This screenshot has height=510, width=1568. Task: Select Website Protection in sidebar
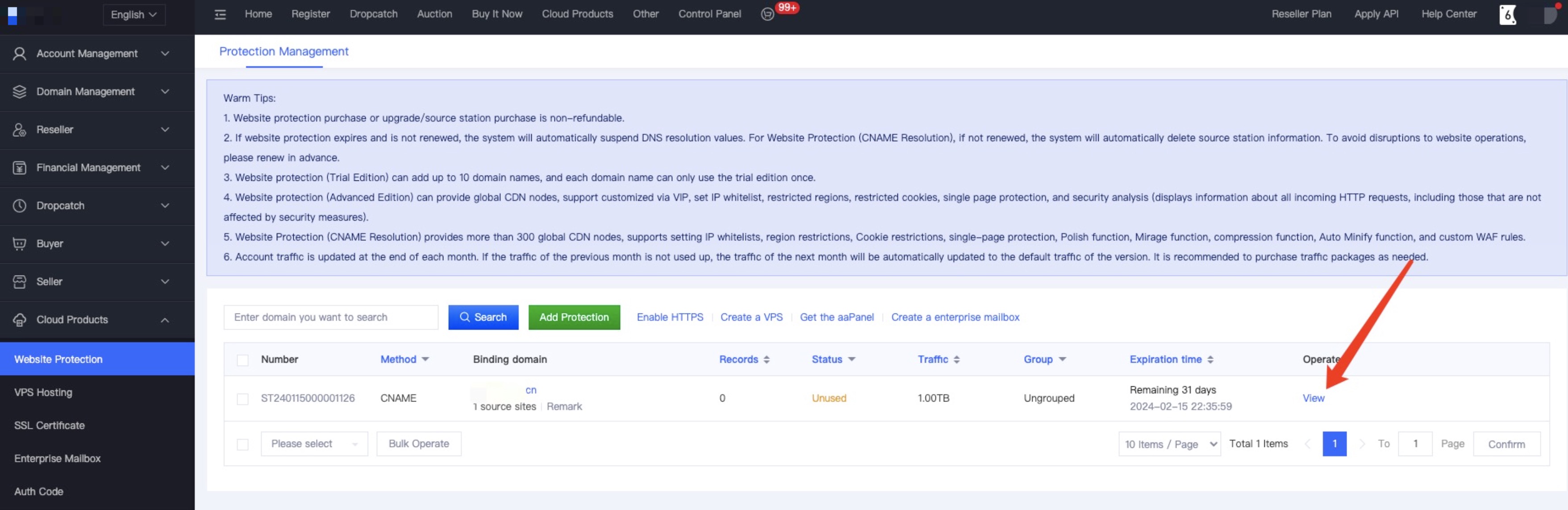click(97, 359)
